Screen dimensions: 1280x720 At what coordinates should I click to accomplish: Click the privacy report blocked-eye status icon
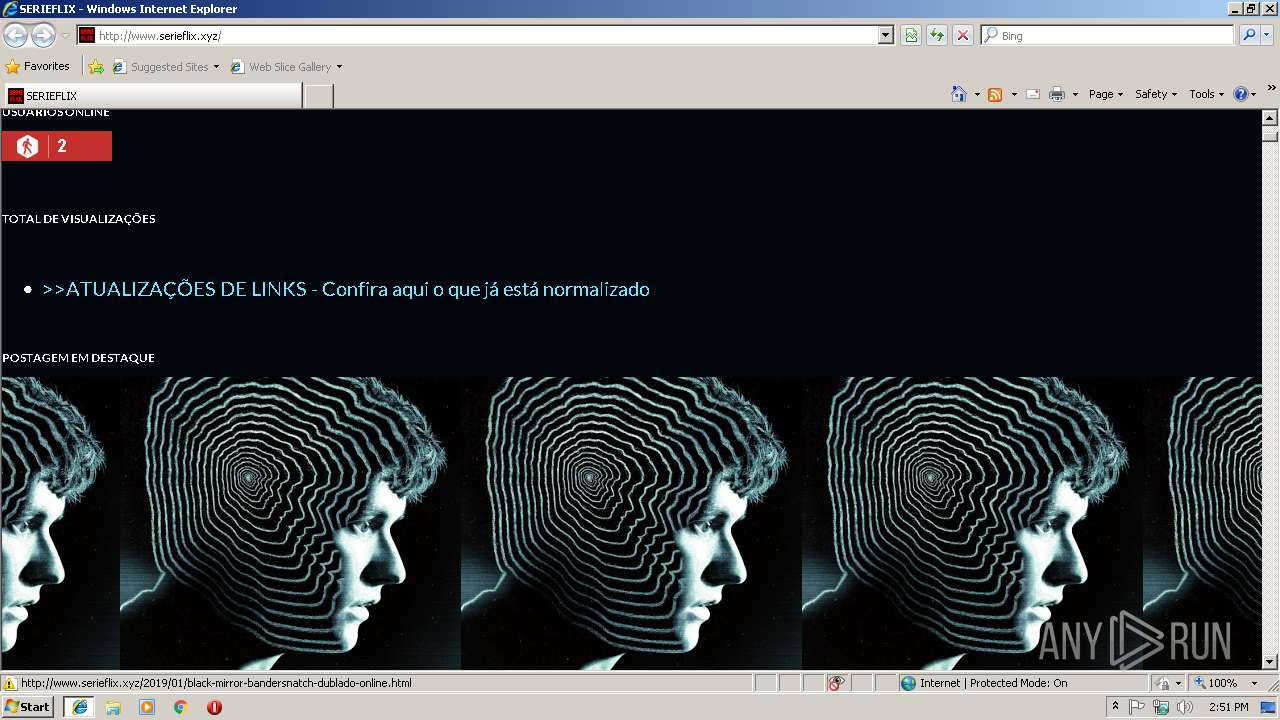tap(836, 683)
